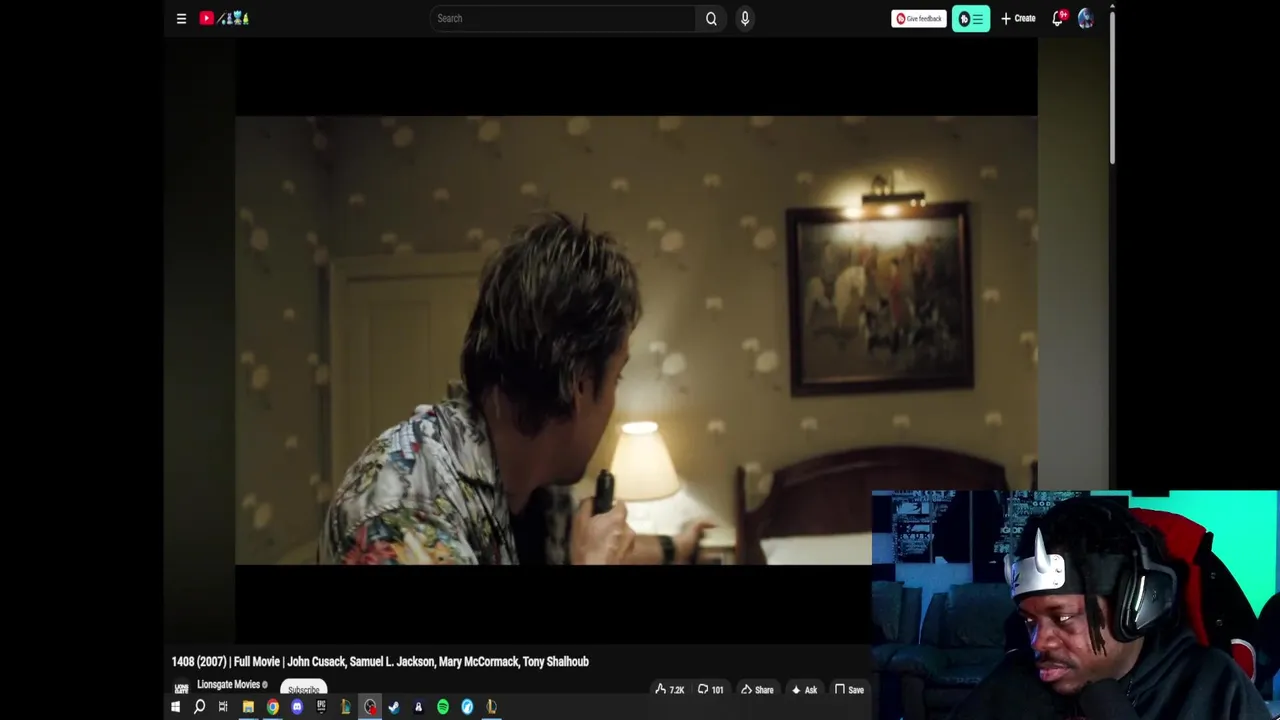1280x720 pixels.
Task: Subscribe to Lionsgate Movies
Action: point(303,689)
